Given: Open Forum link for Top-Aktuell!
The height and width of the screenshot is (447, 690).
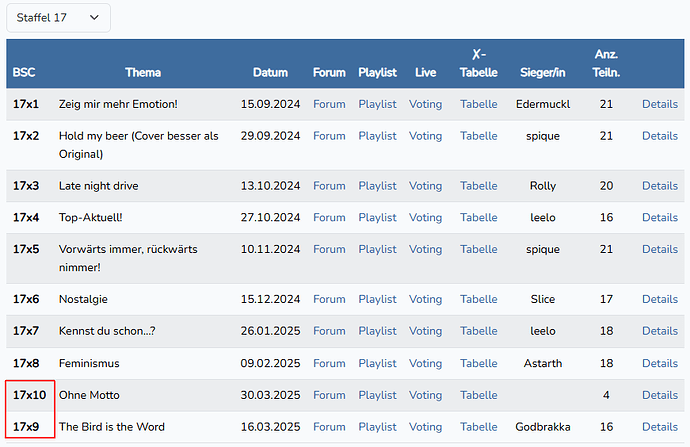Looking at the screenshot, I should pyautogui.click(x=329, y=218).
